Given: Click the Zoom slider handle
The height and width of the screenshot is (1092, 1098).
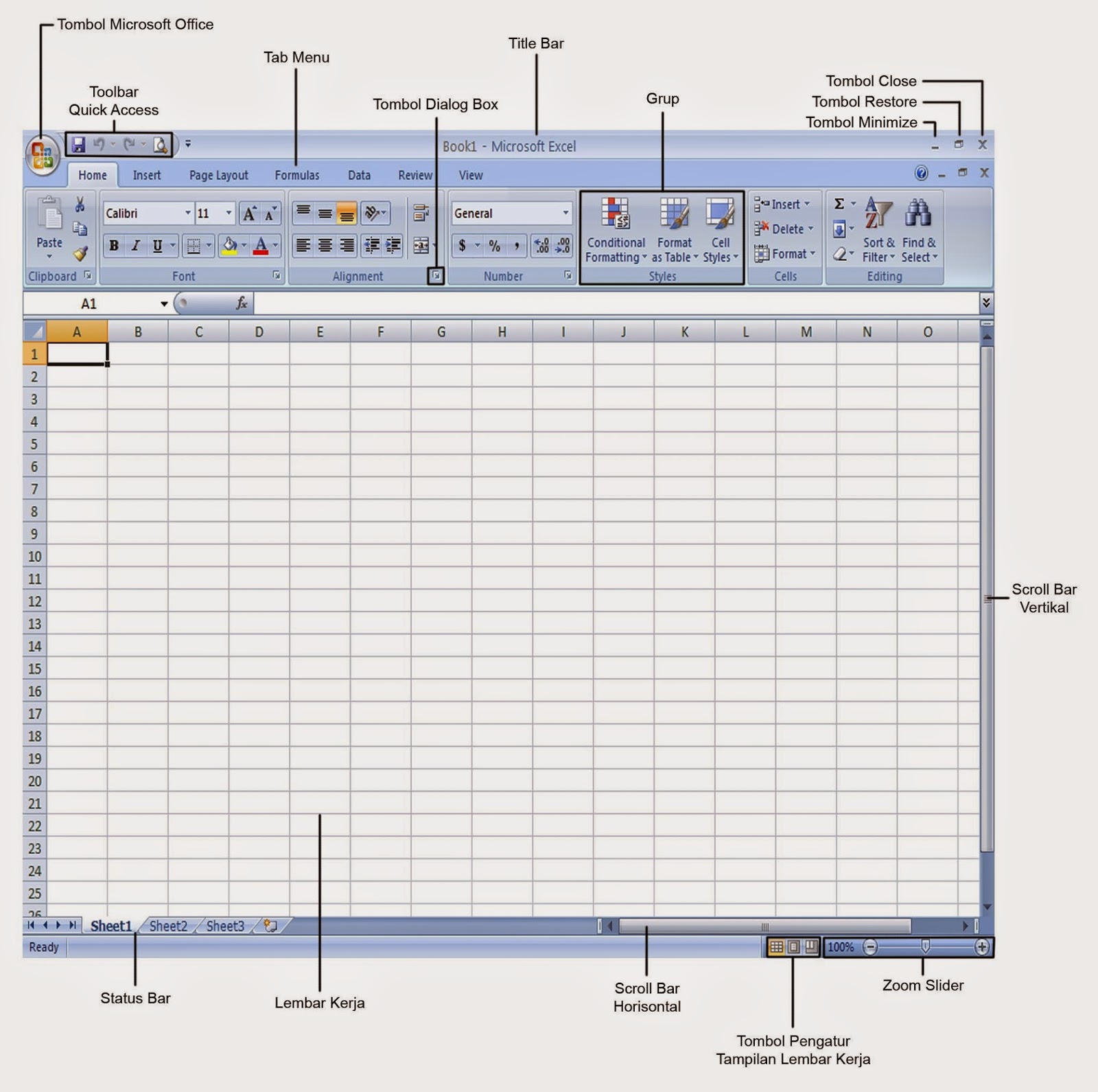Looking at the screenshot, I should click(925, 947).
